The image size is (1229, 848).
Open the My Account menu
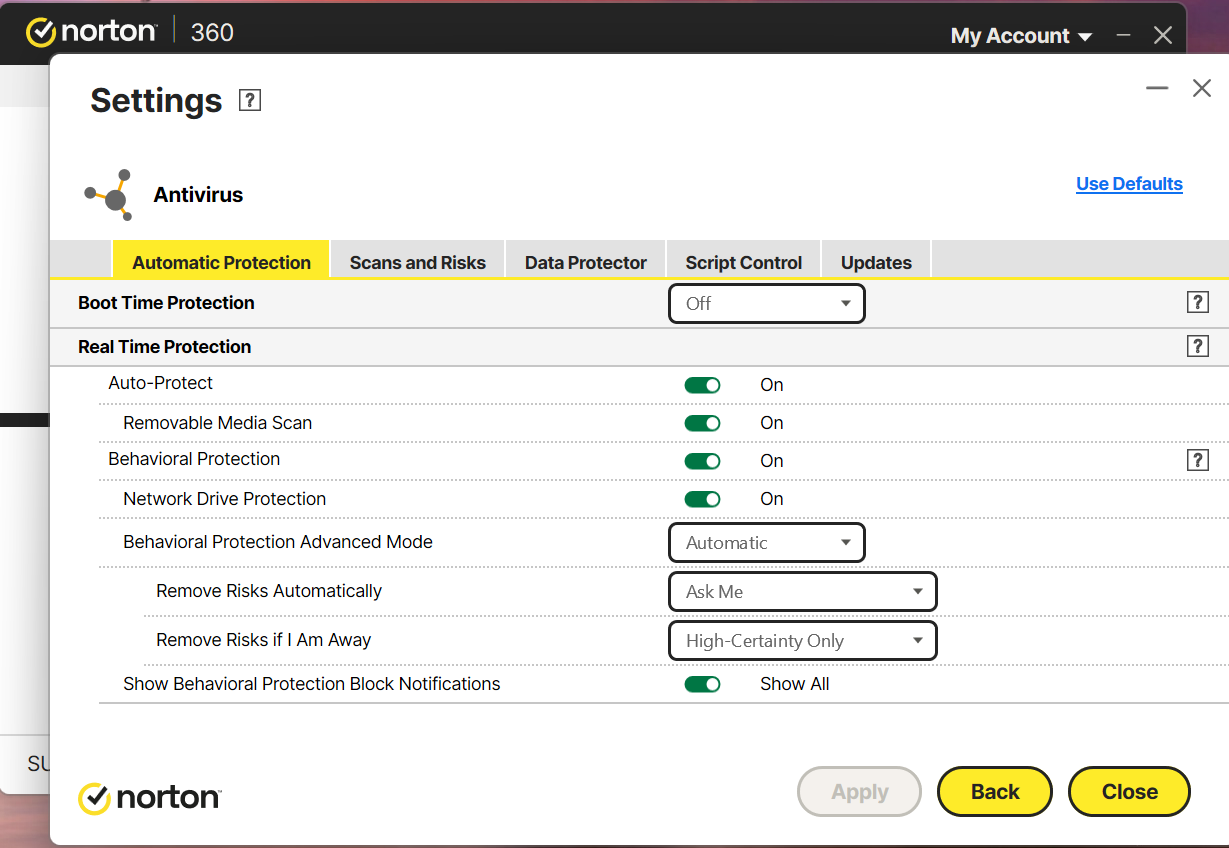1022,36
